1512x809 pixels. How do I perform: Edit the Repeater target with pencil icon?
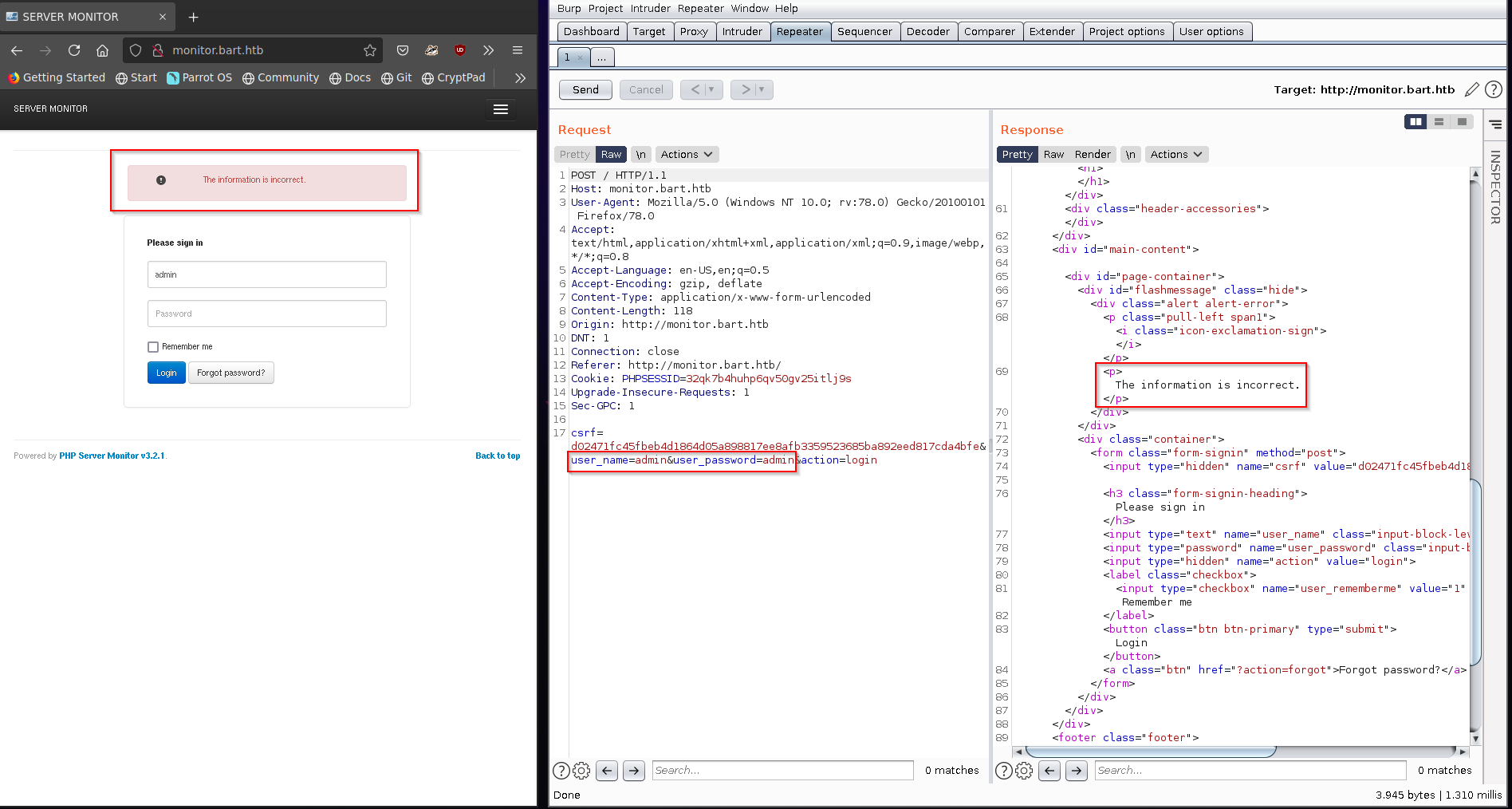(x=1472, y=89)
